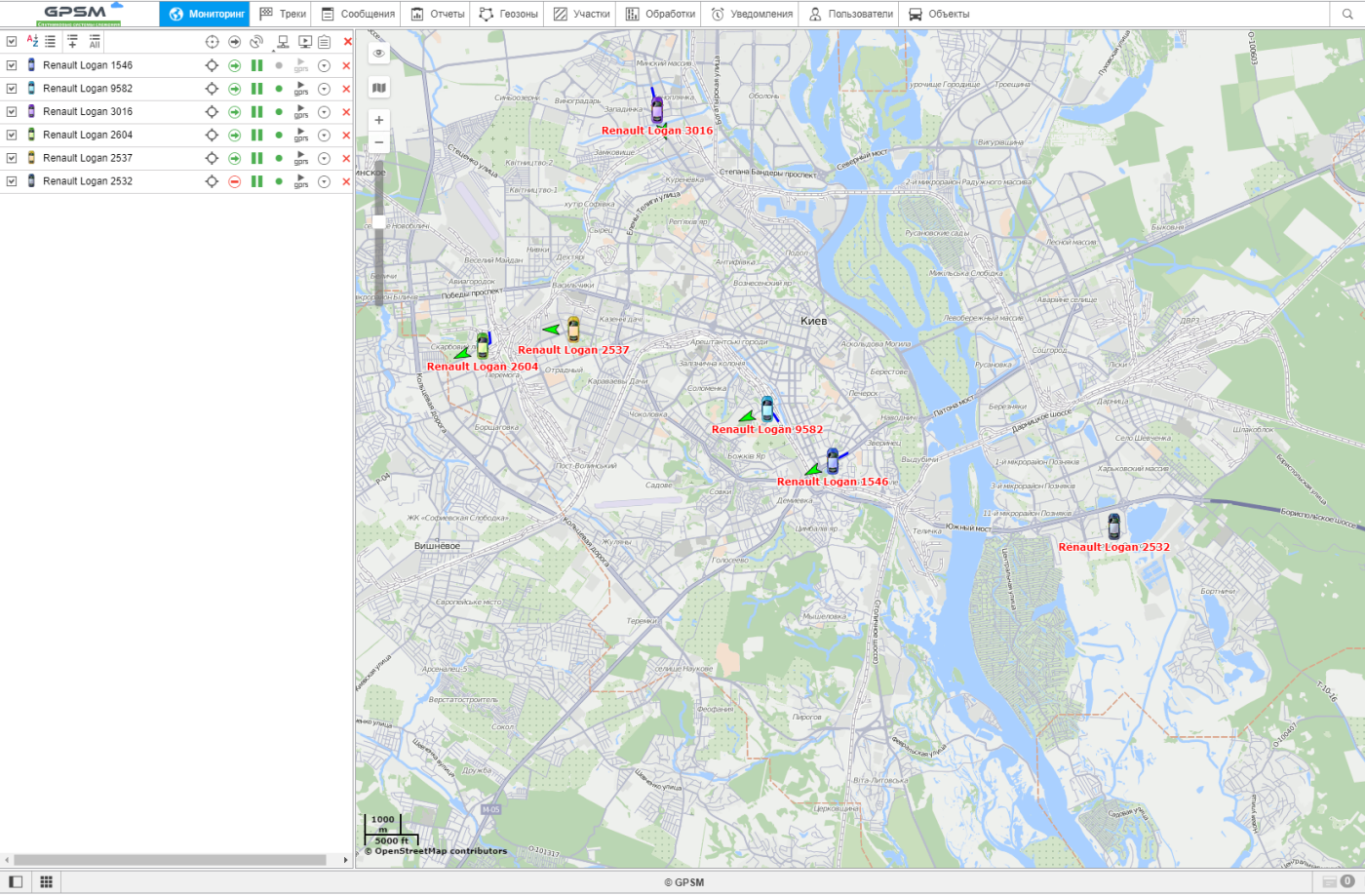Switch to the Участки tab
Screen dimensions: 1365x896
tap(581, 14)
